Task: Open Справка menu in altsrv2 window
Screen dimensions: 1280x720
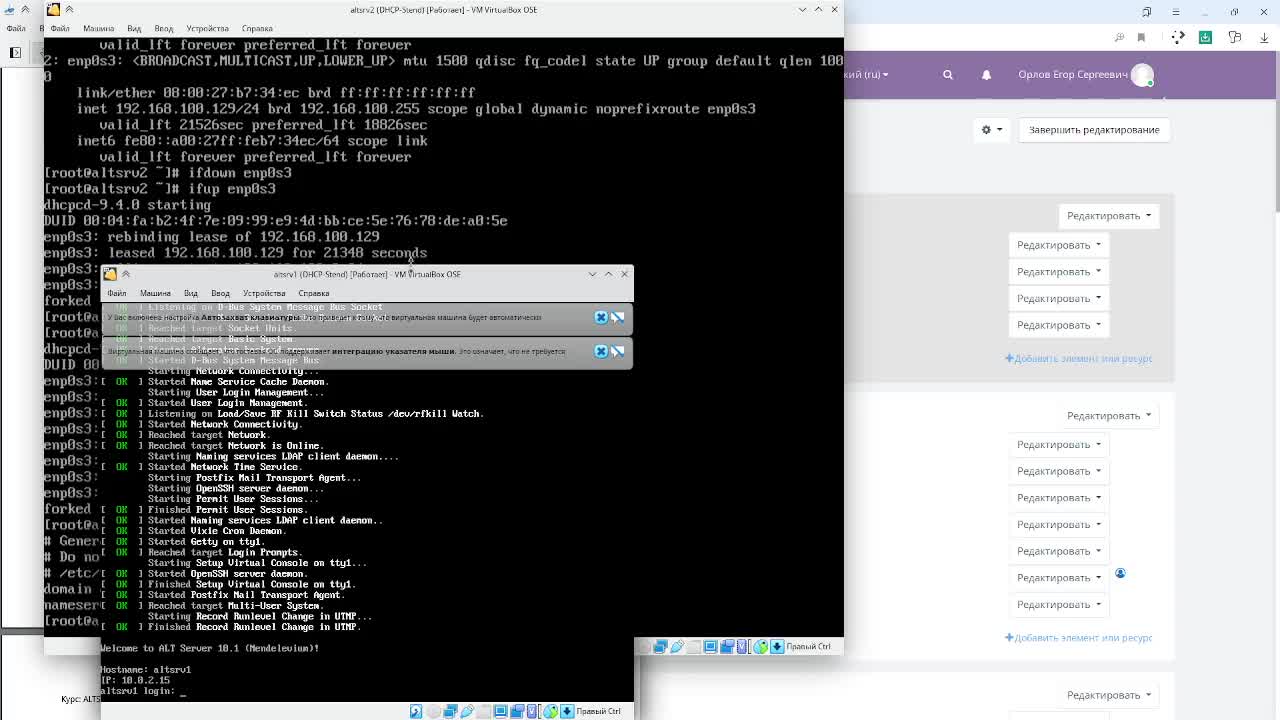Action: click(x=257, y=28)
